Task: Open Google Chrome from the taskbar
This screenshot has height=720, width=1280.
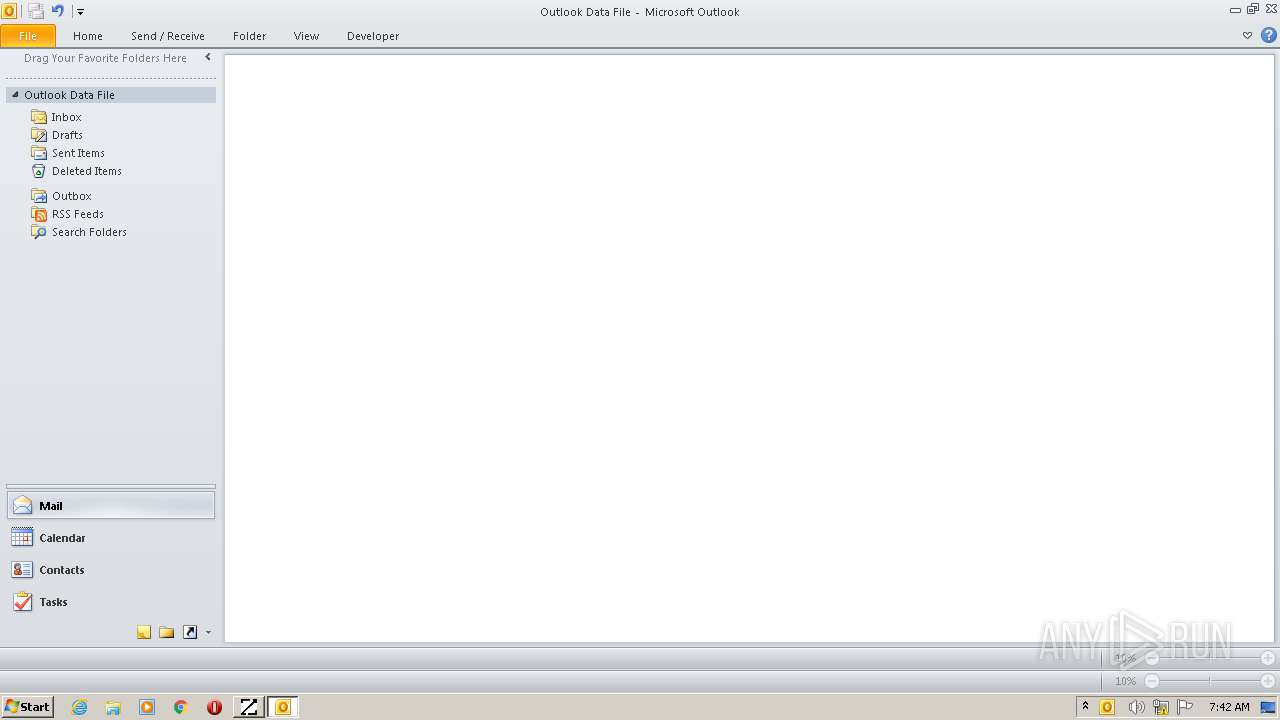Action: pos(181,707)
